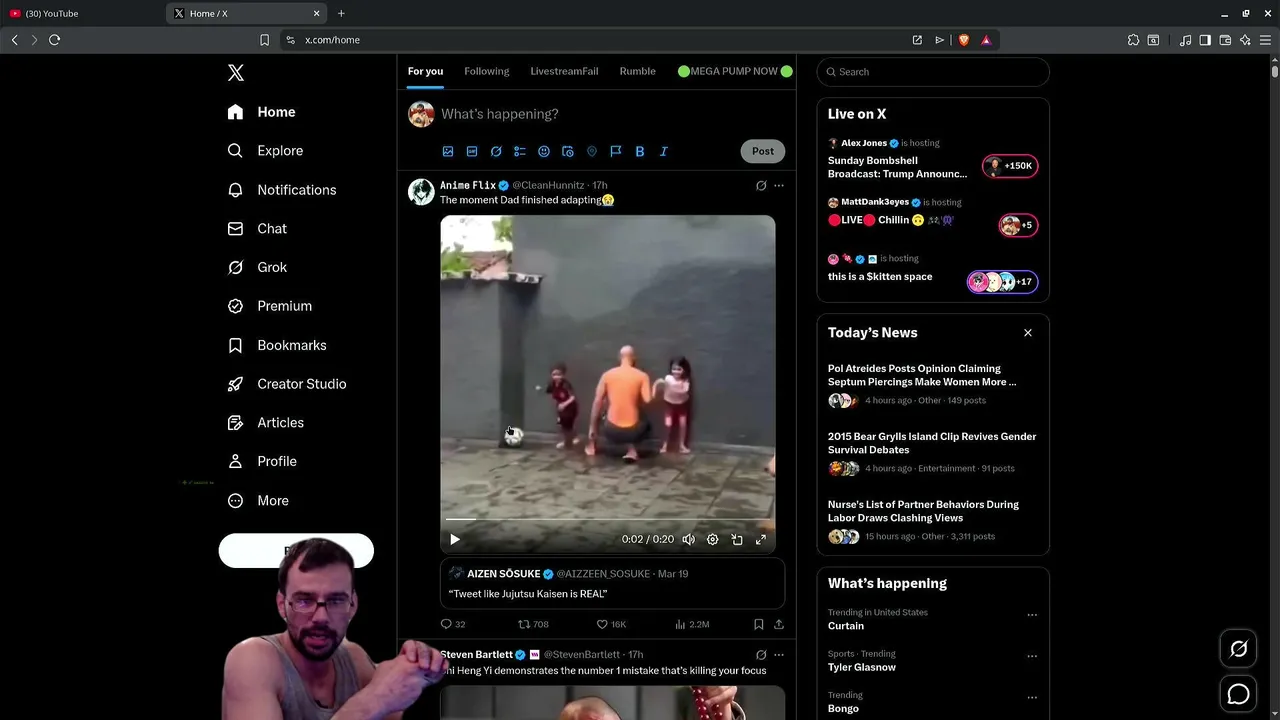Insert a GIF into the post
Viewport: 1280px width, 720px height.
[472, 151]
